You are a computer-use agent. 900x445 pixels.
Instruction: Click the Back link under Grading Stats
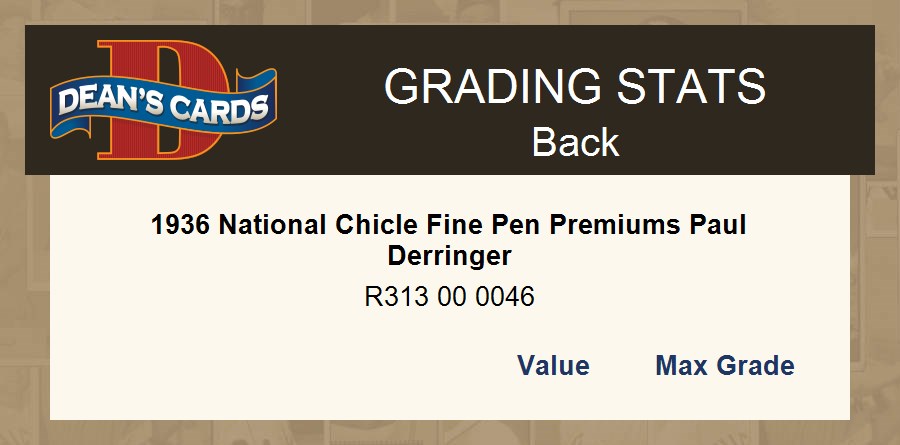click(x=575, y=143)
